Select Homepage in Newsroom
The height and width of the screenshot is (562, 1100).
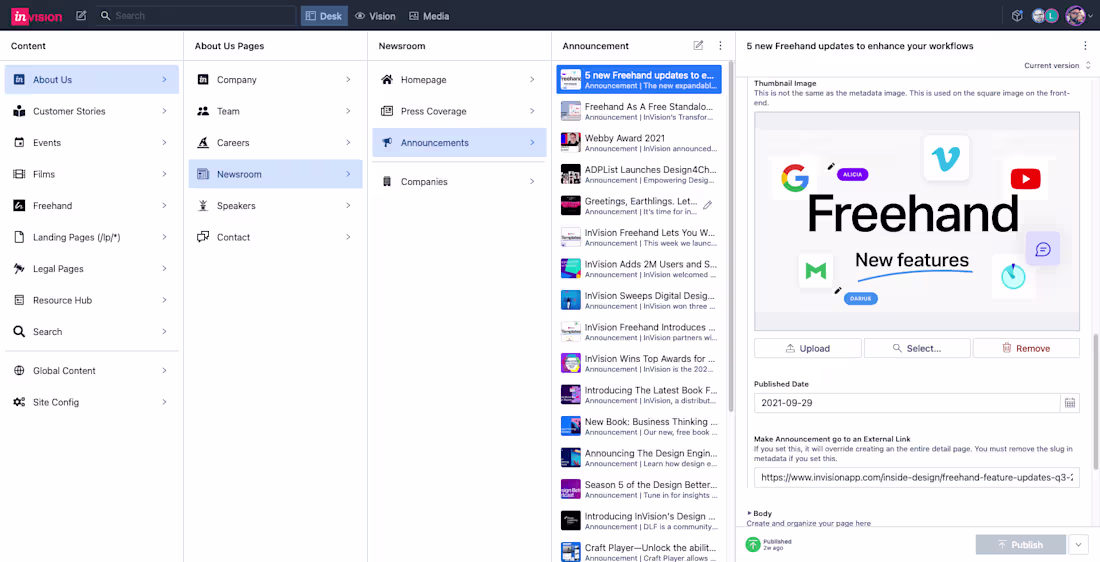pyautogui.click(x=459, y=80)
